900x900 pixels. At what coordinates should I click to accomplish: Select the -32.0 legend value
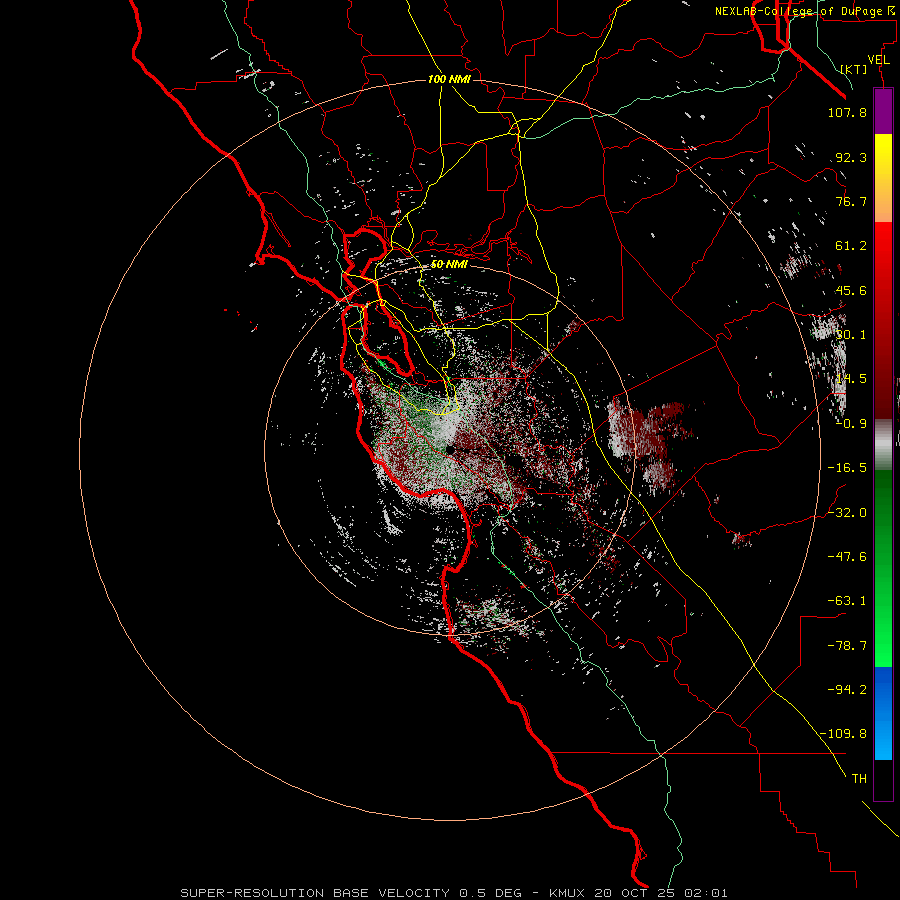click(x=847, y=513)
